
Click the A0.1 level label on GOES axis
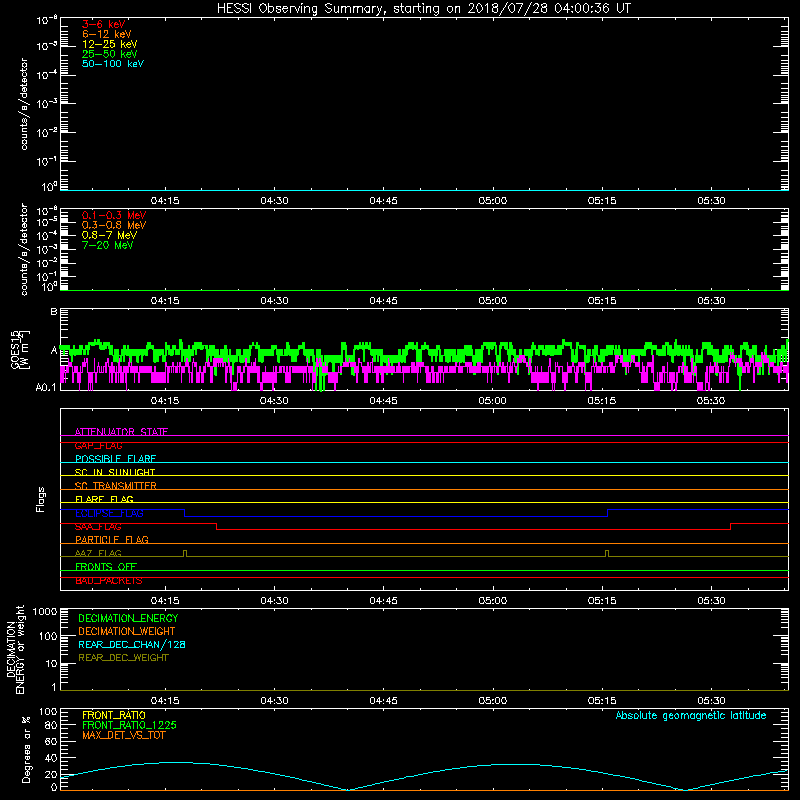coord(46,388)
